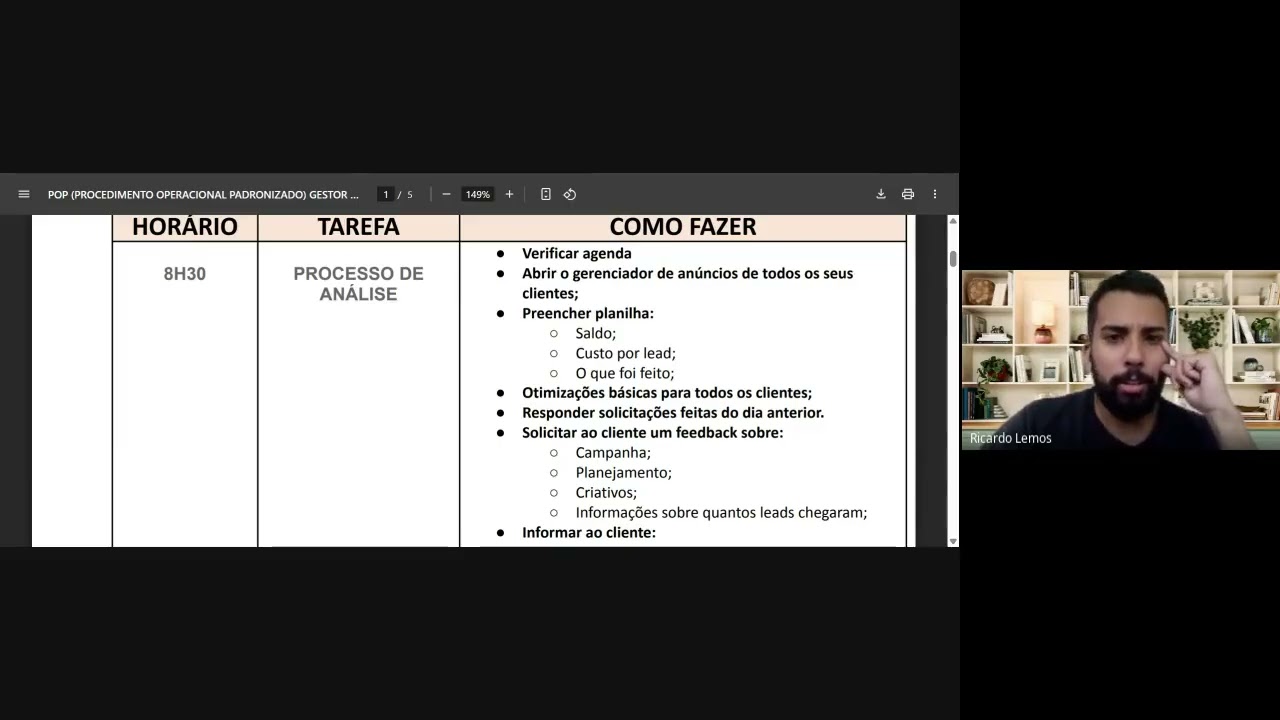Click 'Solicitar ao cliente um feedback sobre'
The height and width of the screenshot is (720, 1280).
pyautogui.click(x=653, y=432)
